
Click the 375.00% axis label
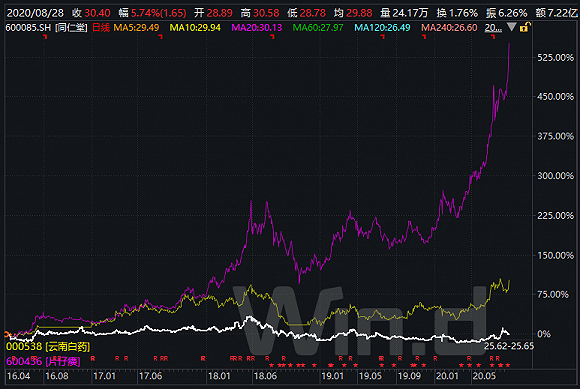(556, 136)
